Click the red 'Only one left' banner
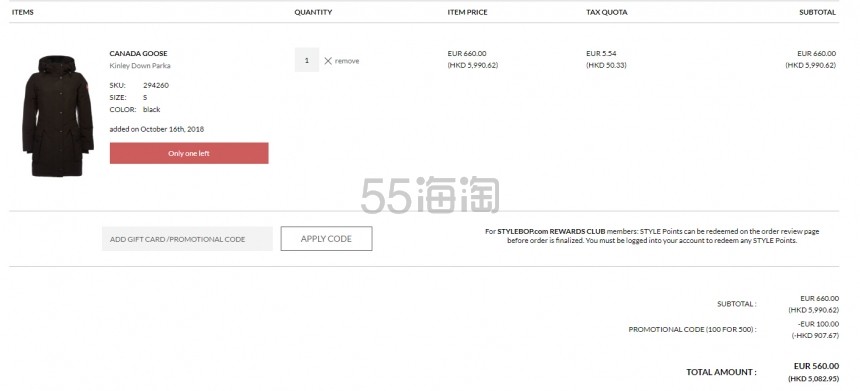 pos(189,153)
